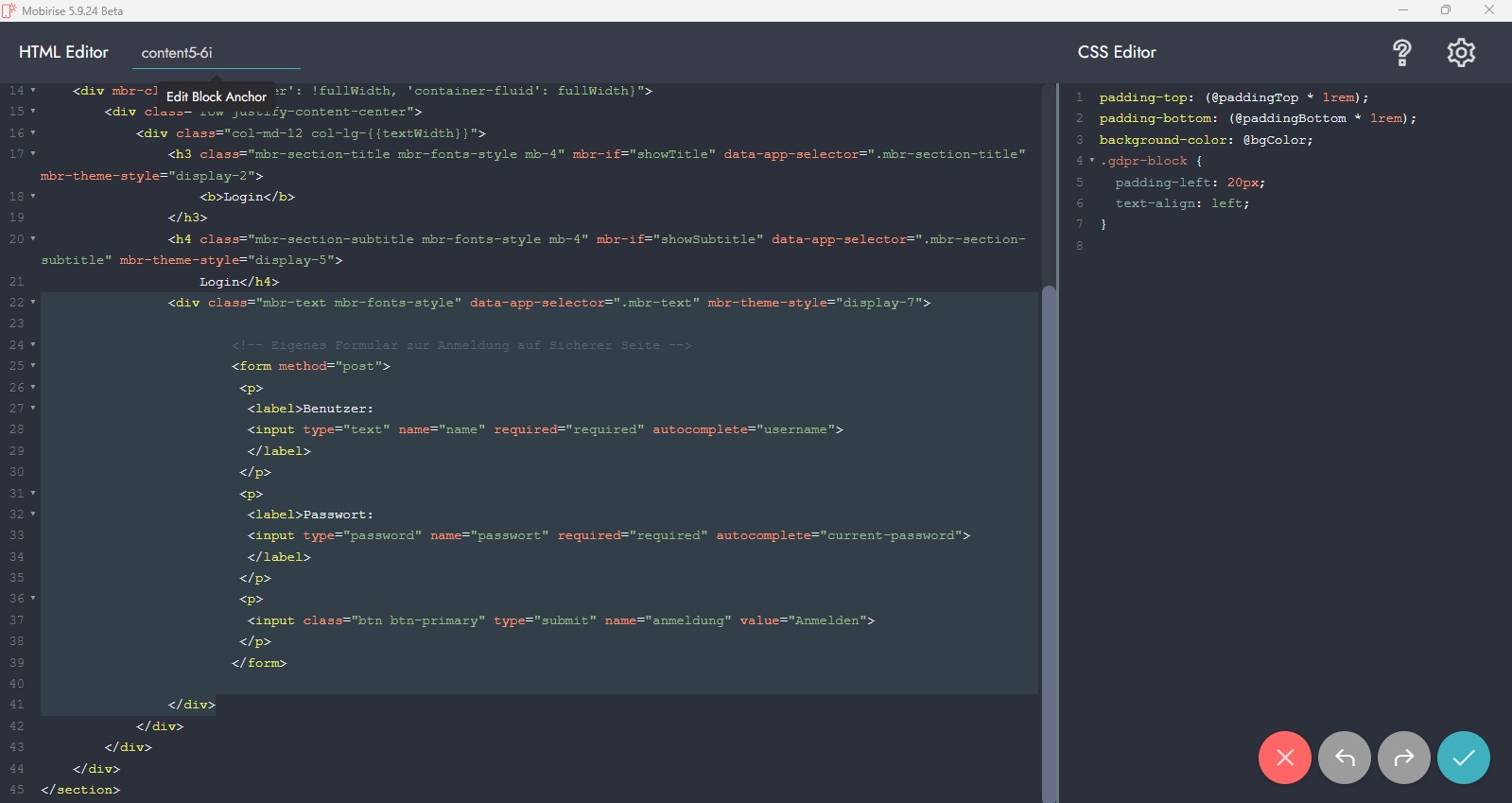Collapse the fold arrow at line 14
The image size is (1512, 803).
[x=33, y=91]
